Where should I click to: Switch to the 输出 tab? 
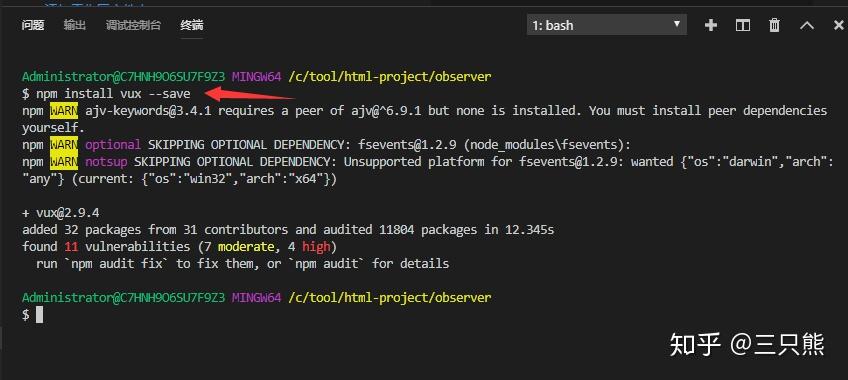(74, 25)
